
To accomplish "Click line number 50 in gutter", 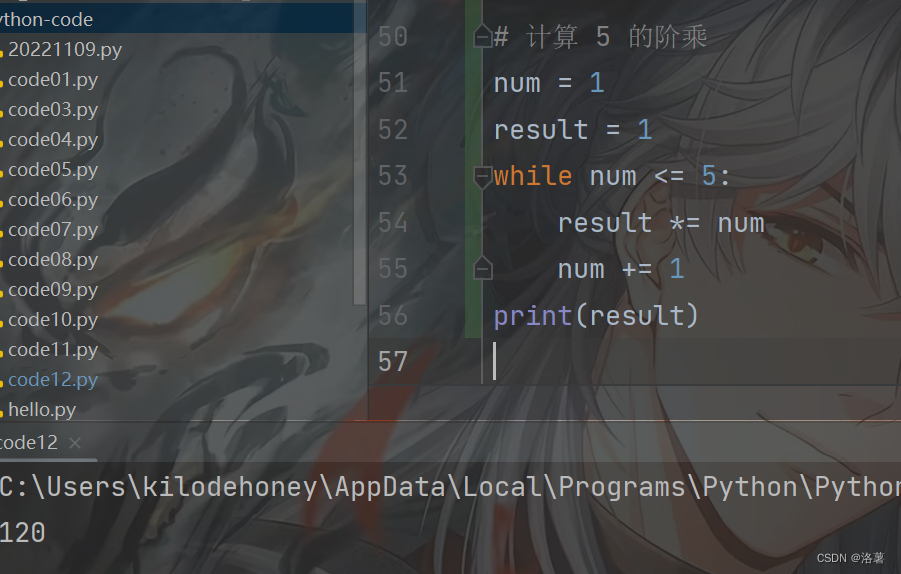I will (x=393, y=37).
